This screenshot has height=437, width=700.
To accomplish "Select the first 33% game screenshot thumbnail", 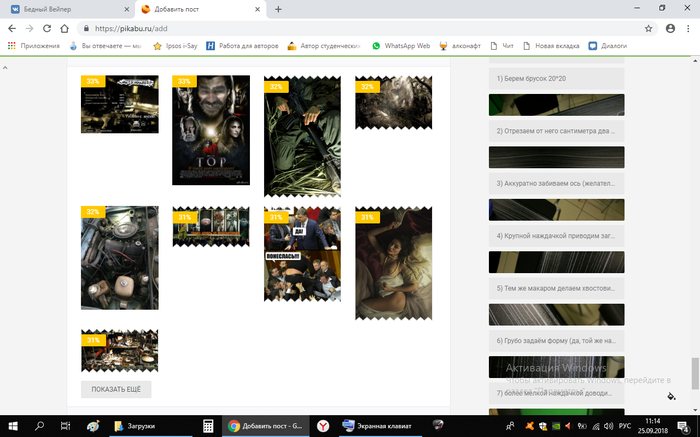I will click(x=120, y=104).
